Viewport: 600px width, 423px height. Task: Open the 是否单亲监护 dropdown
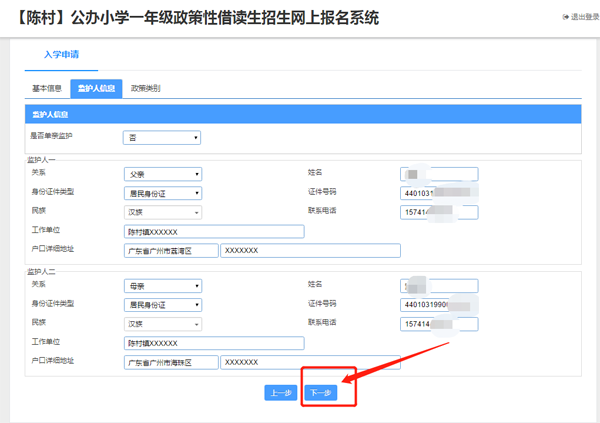pyautogui.click(x=162, y=138)
